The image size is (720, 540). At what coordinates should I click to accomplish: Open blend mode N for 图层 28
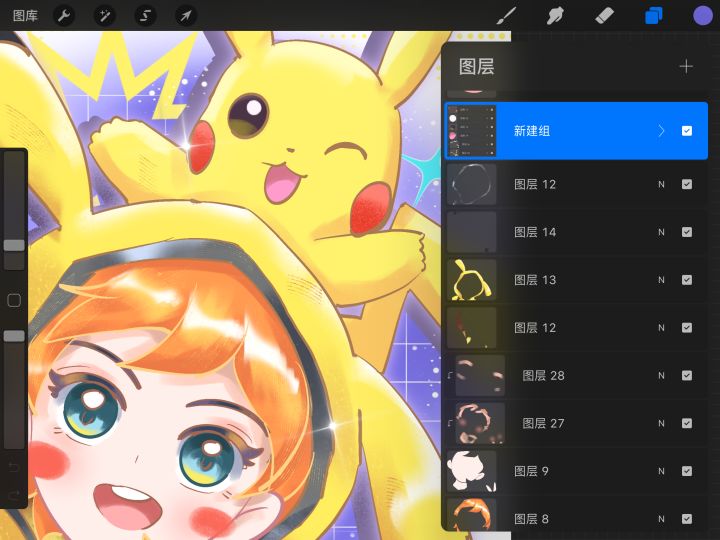[661, 375]
